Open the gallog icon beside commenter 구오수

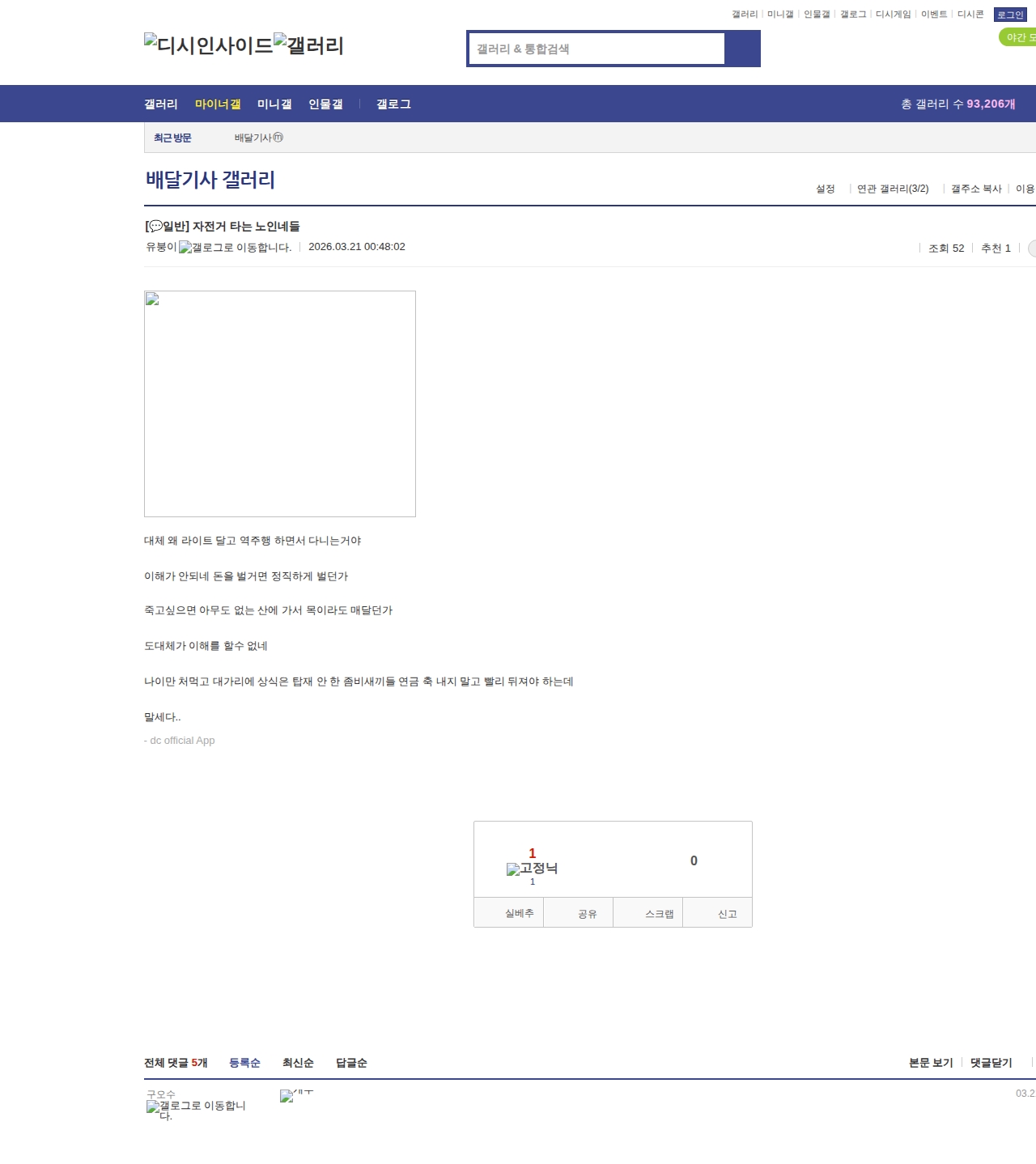[x=196, y=1110]
